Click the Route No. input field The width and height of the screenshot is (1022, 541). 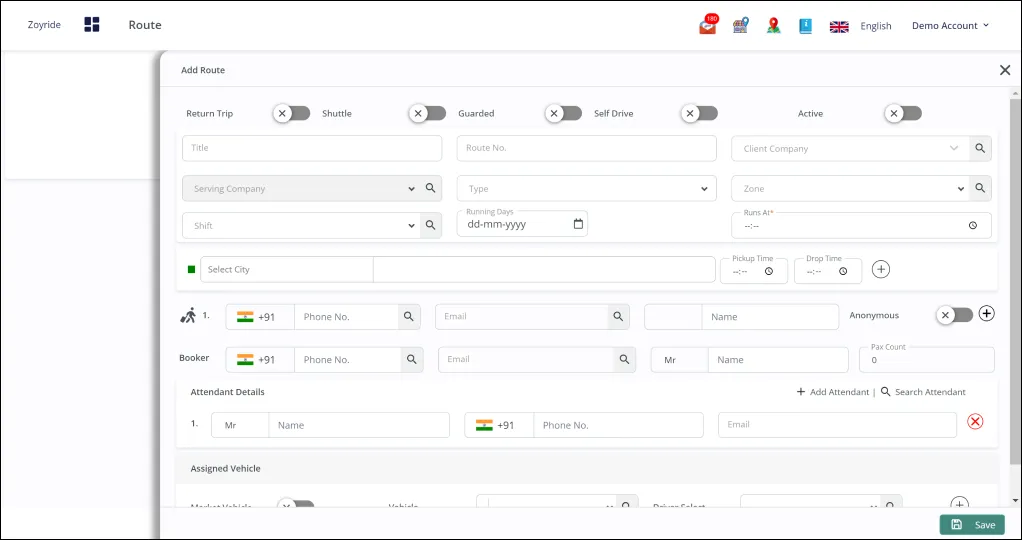point(587,148)
